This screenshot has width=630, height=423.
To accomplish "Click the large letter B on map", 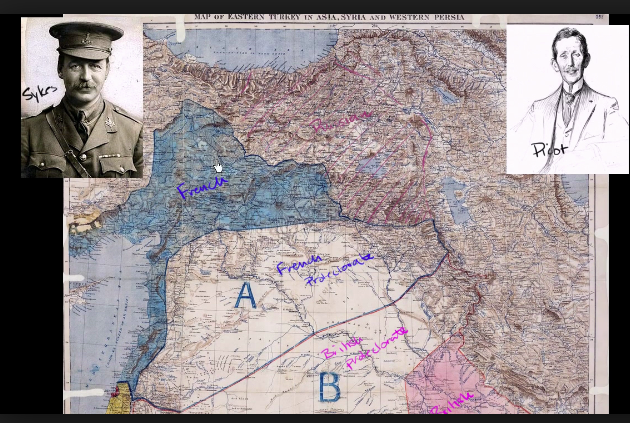I will (329, 387).
